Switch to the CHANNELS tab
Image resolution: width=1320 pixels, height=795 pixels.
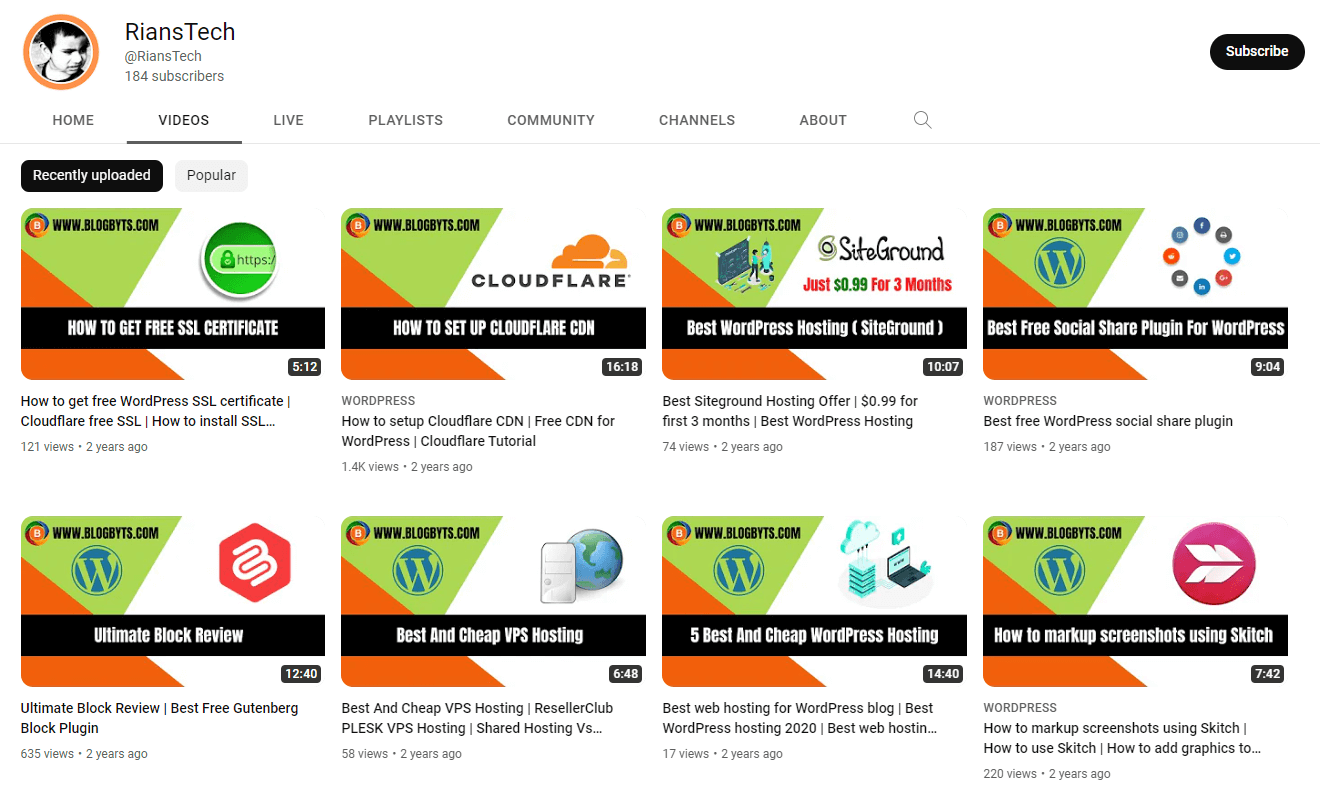(x=697, y=120)
